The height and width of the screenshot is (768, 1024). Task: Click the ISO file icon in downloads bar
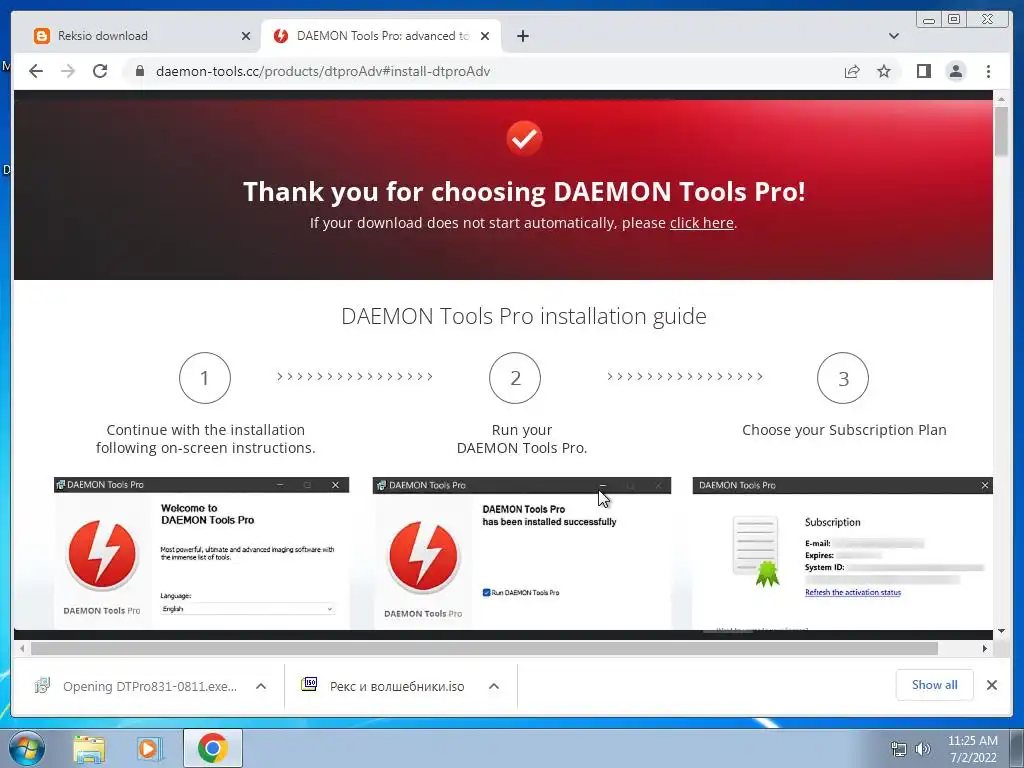(309, 684)
